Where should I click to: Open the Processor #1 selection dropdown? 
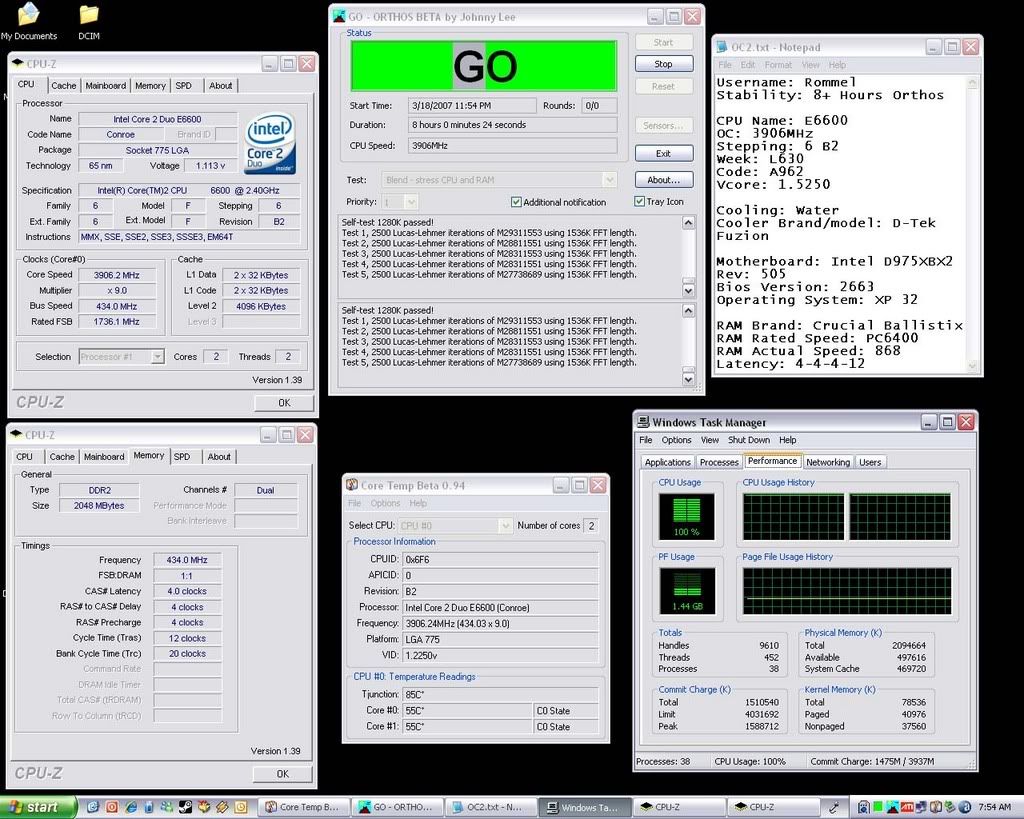pyautogui.click(x=157, y=357)
